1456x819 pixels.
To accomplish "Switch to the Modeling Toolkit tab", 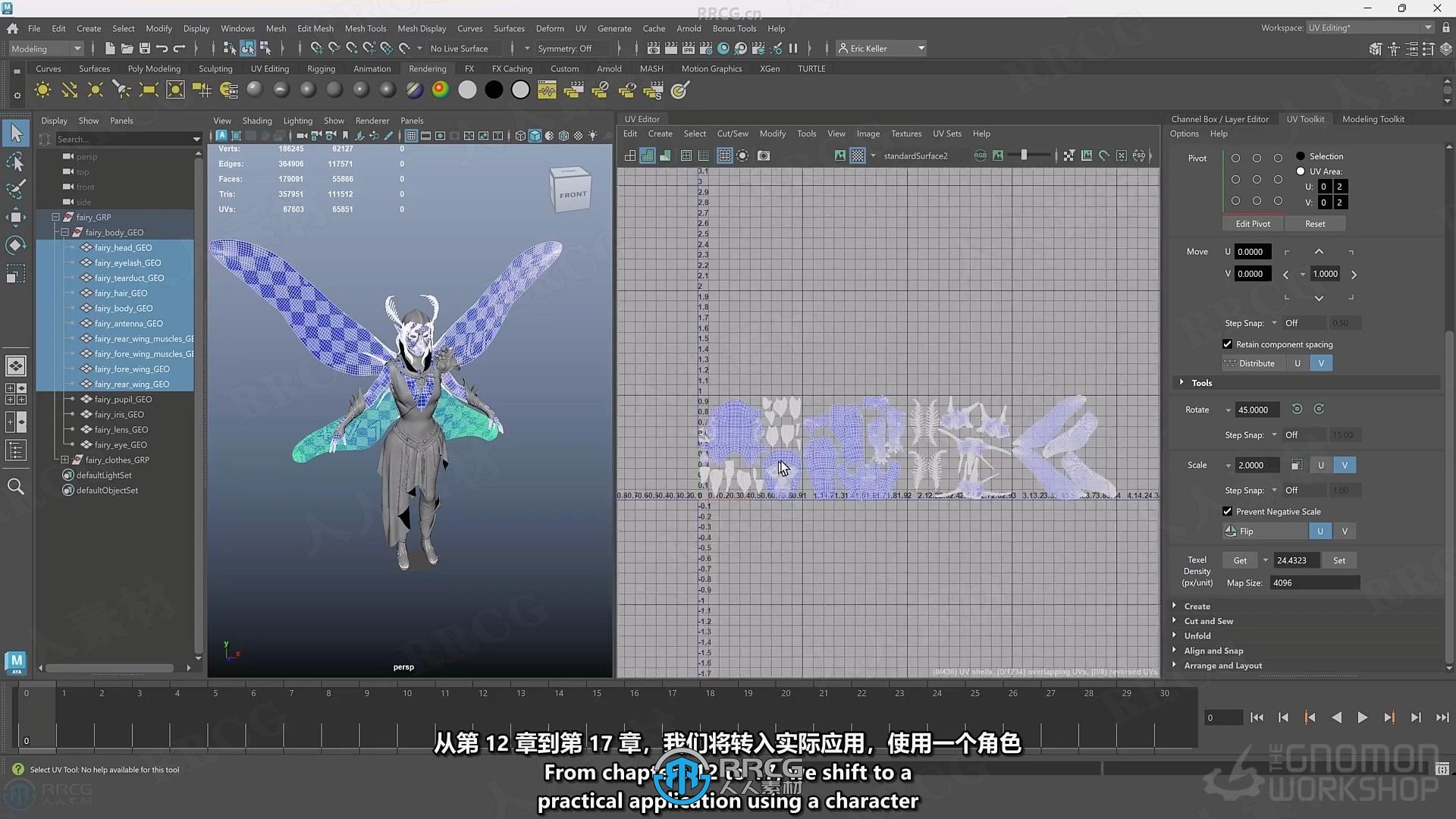I will click(x=1373, y=119).
